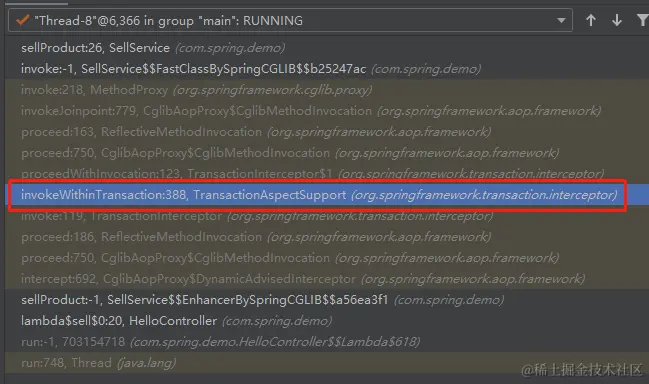Open the thread selector dropdown arrow

[x=561, y=20]
